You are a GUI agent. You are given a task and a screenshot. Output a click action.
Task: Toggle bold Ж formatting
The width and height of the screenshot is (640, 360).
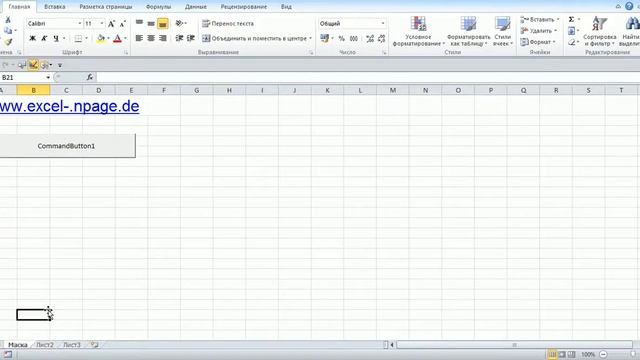point(33,38)
